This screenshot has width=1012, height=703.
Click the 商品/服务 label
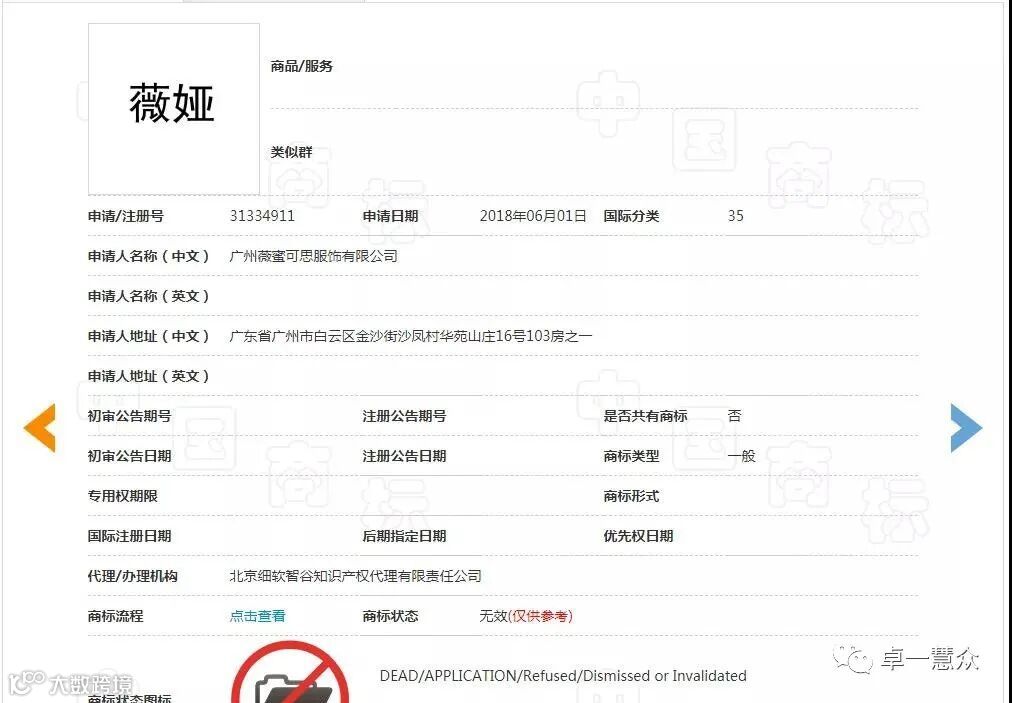point(301,66)
